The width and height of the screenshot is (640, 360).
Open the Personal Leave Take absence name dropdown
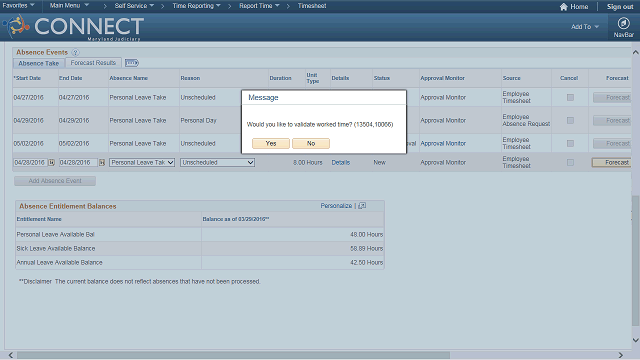(142, 162)
